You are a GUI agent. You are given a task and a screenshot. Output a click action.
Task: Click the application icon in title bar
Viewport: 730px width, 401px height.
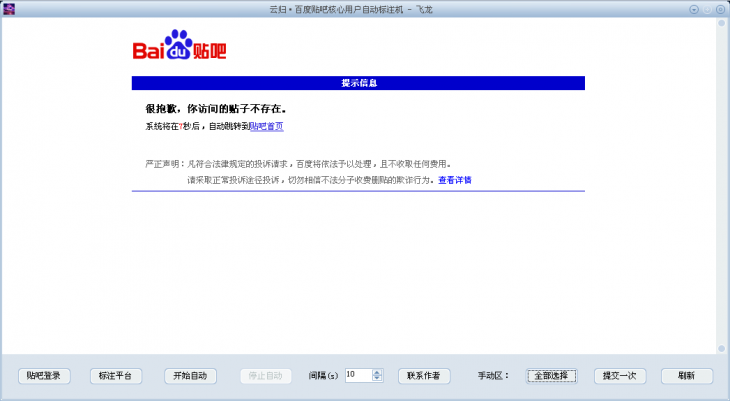tap(9, 9)
